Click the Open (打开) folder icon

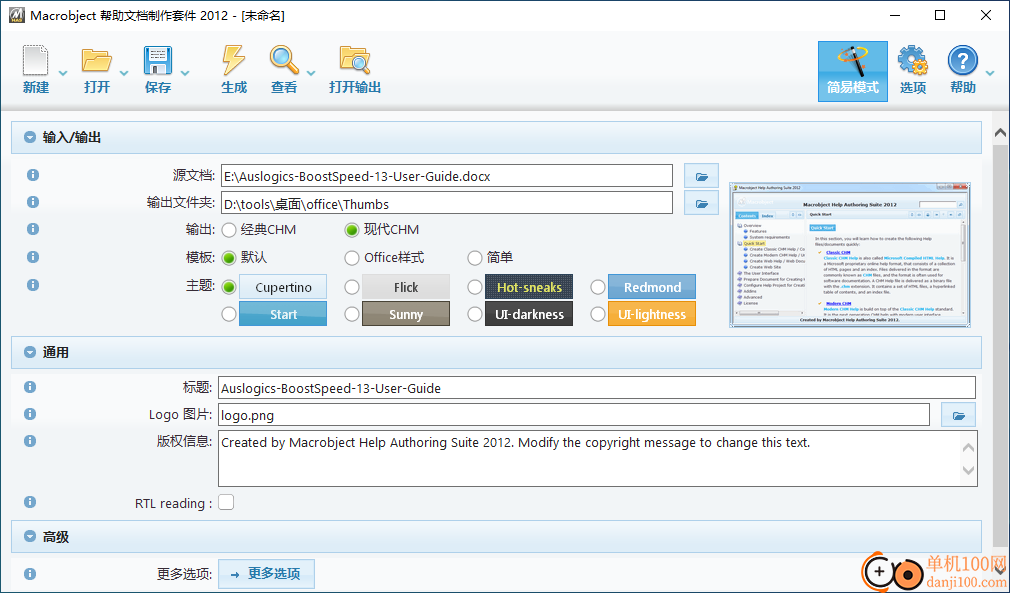pos(97,61)
